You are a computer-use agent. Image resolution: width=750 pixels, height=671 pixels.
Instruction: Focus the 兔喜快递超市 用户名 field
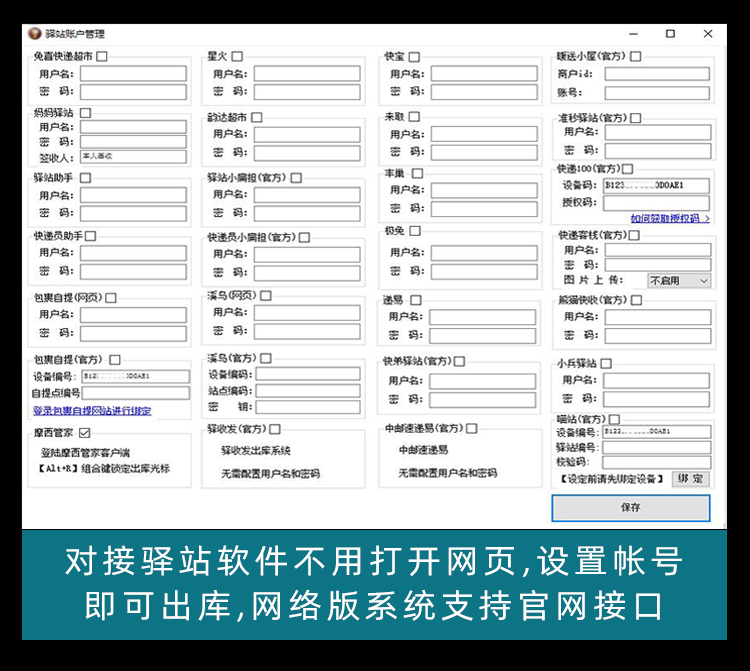pyautogui.click(x=133, y=74)
